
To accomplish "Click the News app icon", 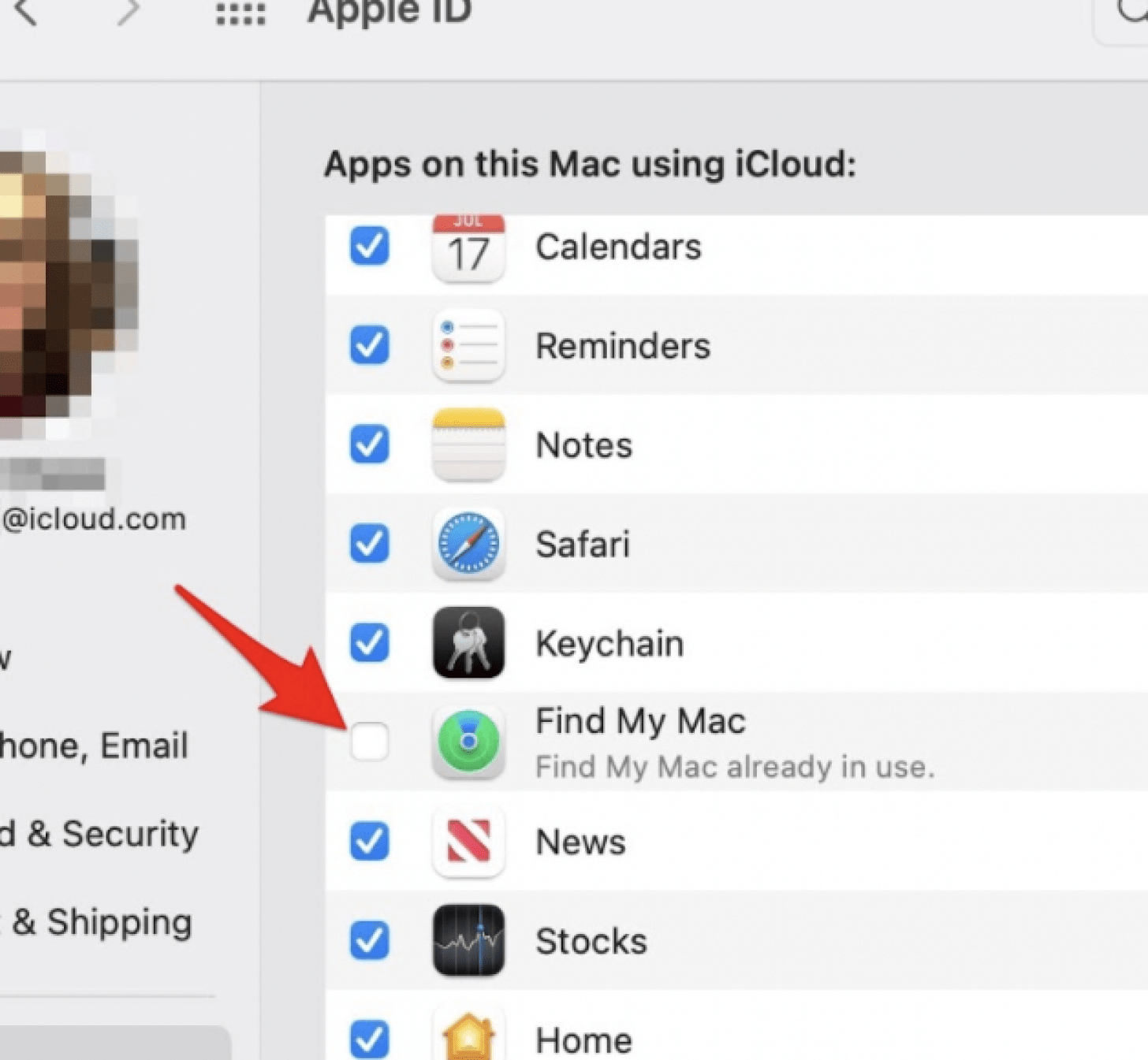I will 468,842.
